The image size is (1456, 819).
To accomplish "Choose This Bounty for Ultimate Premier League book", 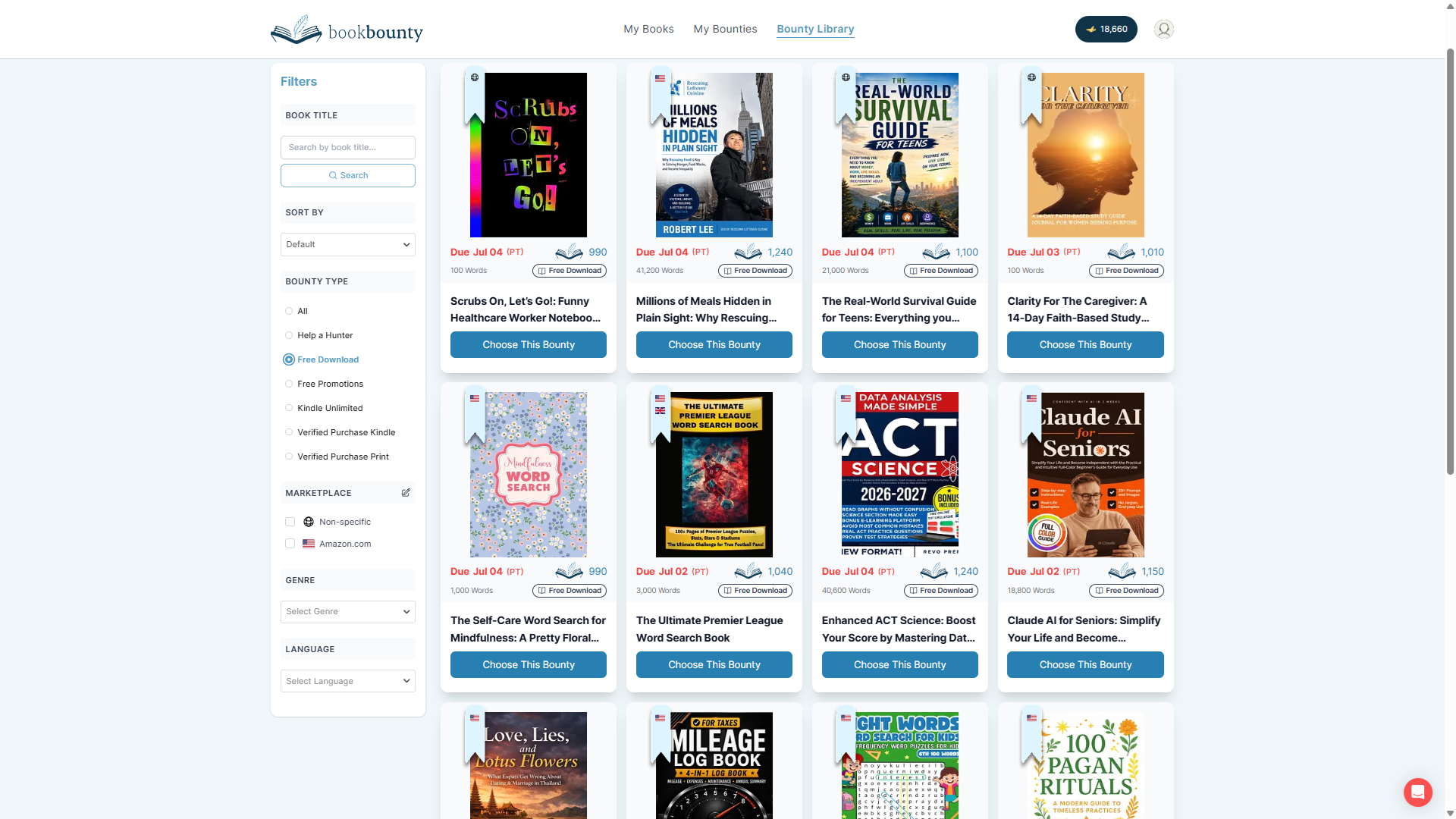I will click(x=714, y=664).
